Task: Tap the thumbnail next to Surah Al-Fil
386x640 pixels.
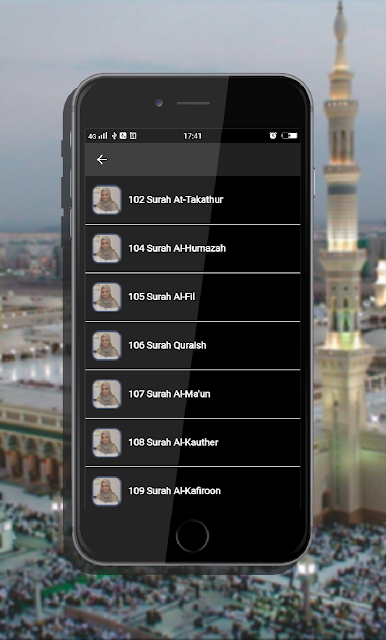Action: pos(107,297)
